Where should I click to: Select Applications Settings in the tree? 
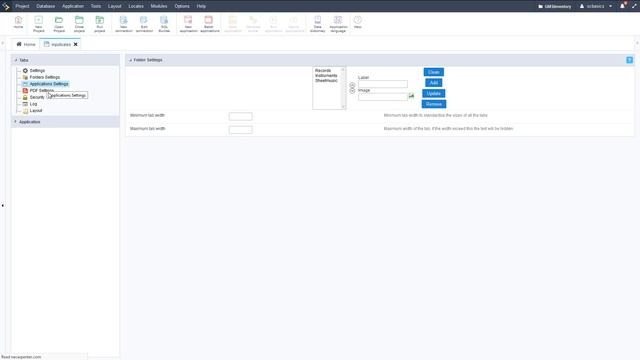click(49, 84)
